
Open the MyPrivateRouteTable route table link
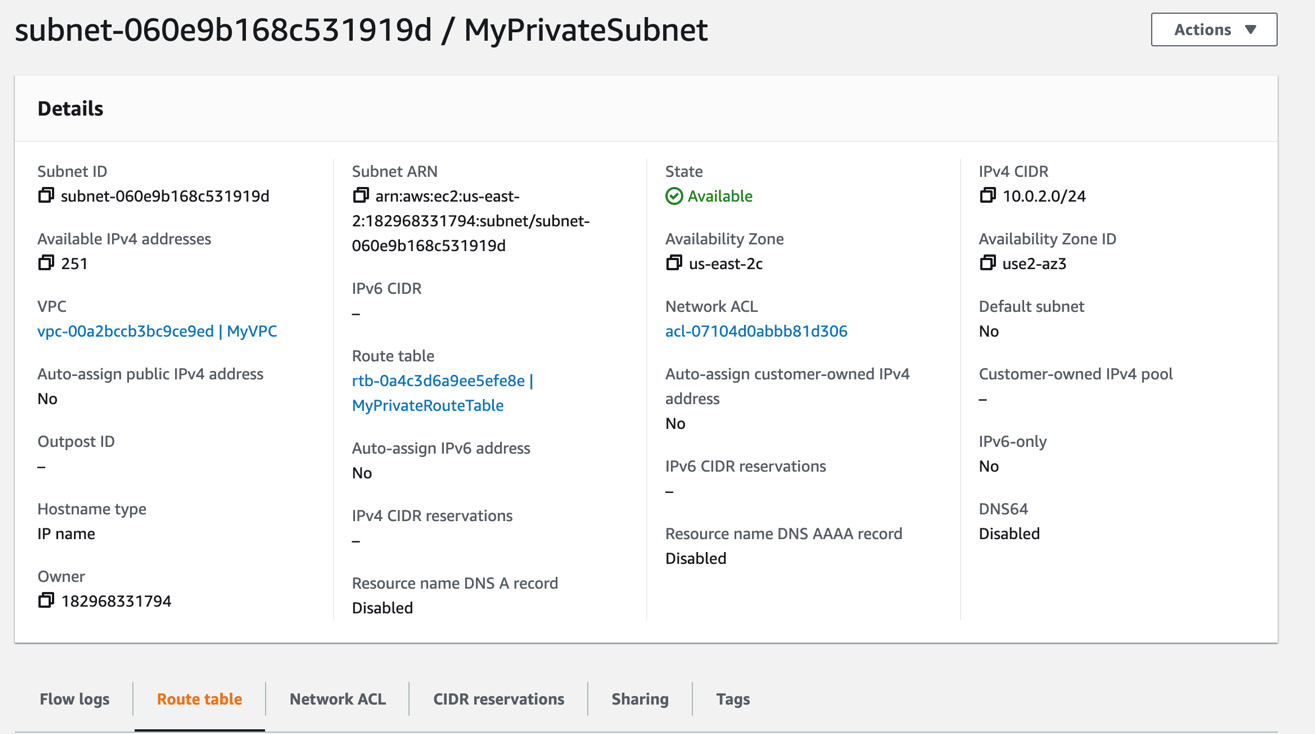442,393
